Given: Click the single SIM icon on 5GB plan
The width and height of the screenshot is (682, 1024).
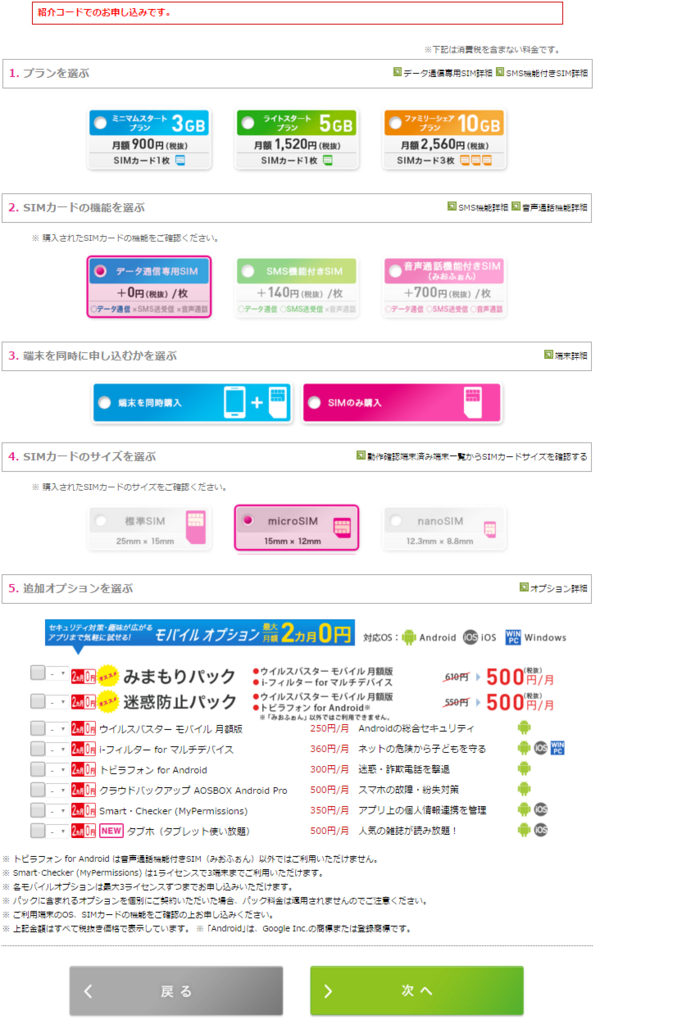Looking at the screenshot, I should [328, 160].
